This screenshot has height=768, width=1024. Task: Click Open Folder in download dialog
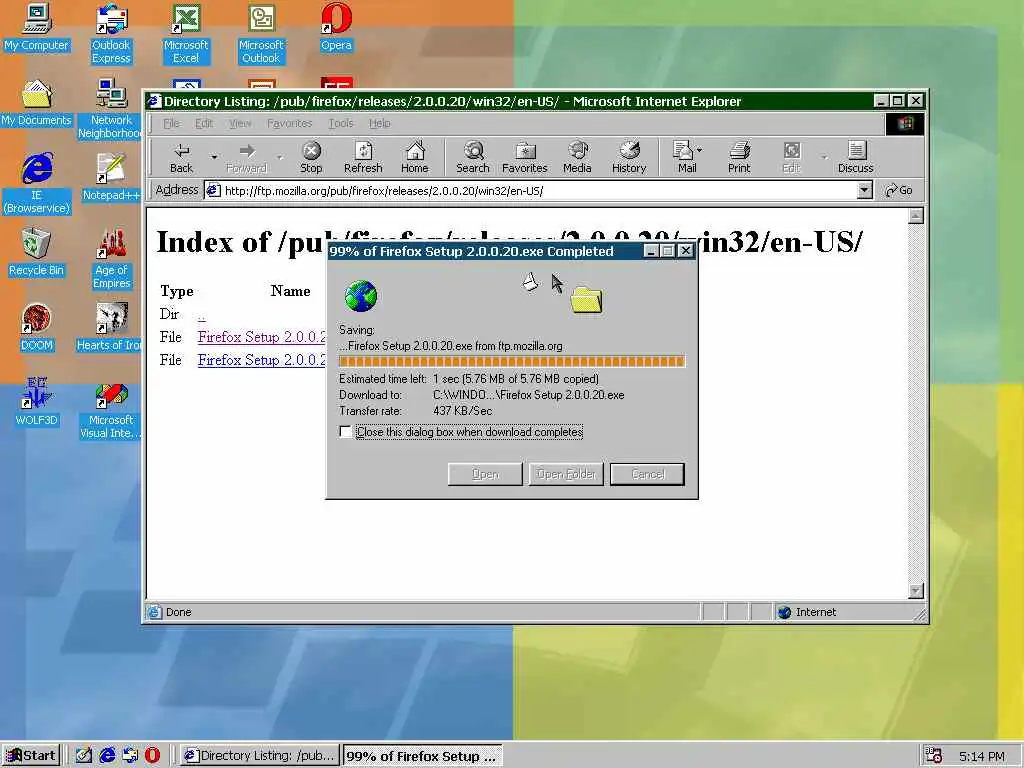pyautogui.click(x=566, y=474)
